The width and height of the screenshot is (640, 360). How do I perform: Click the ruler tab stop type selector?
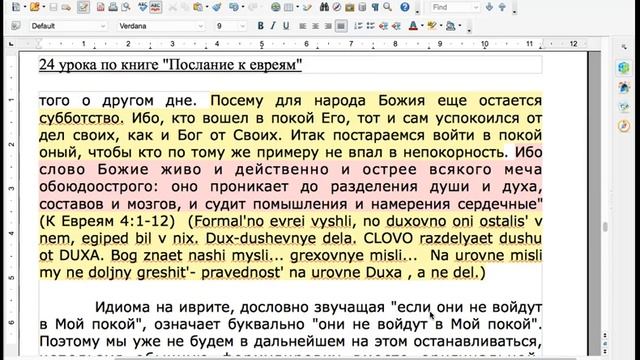(11, 43)
